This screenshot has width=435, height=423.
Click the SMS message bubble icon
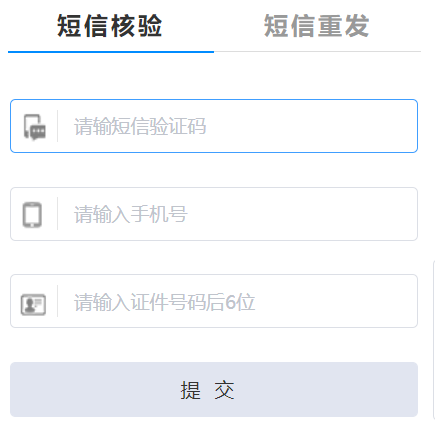35,127
